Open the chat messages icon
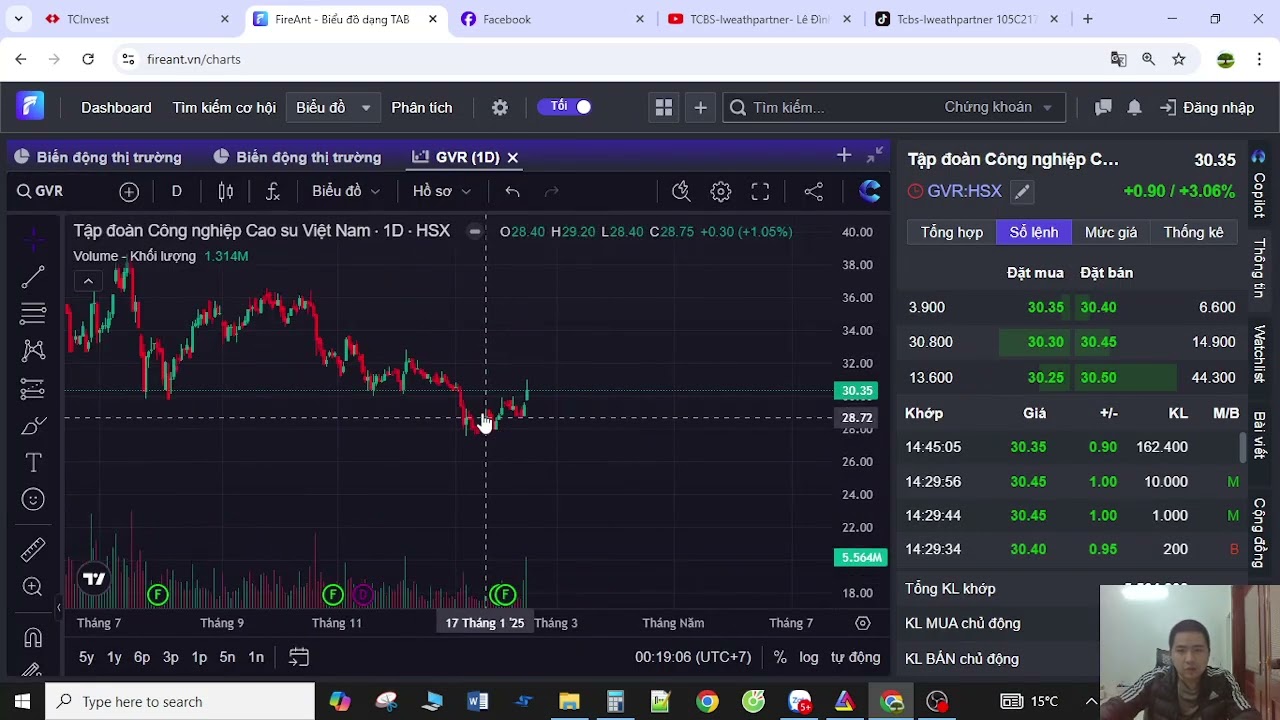 point(1103,107)
